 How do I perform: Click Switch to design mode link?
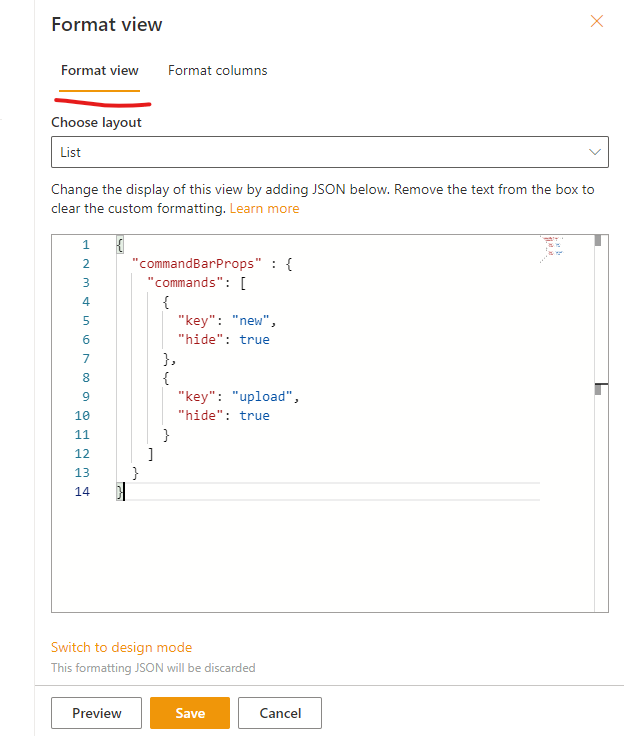(122, 647)
